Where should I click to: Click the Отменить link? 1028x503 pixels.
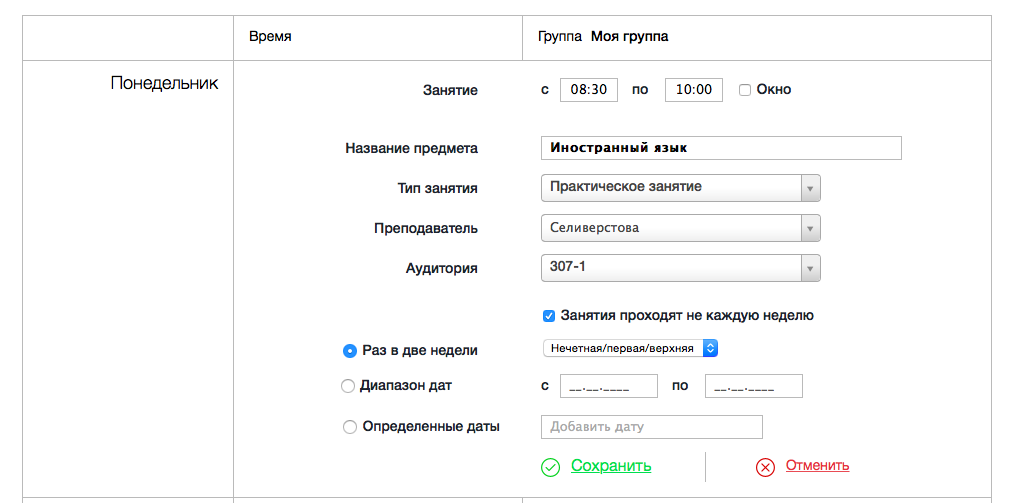point(817,465)
